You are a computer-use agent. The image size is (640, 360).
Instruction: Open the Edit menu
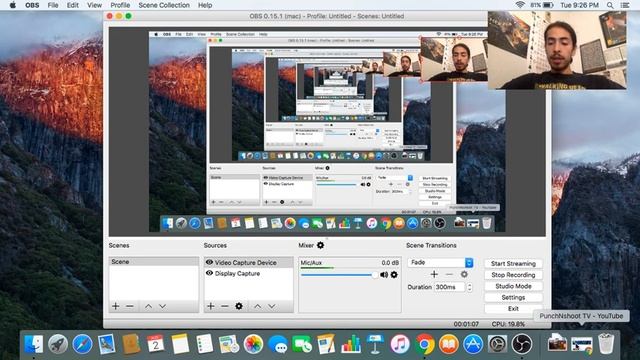[x=73, y=5]
